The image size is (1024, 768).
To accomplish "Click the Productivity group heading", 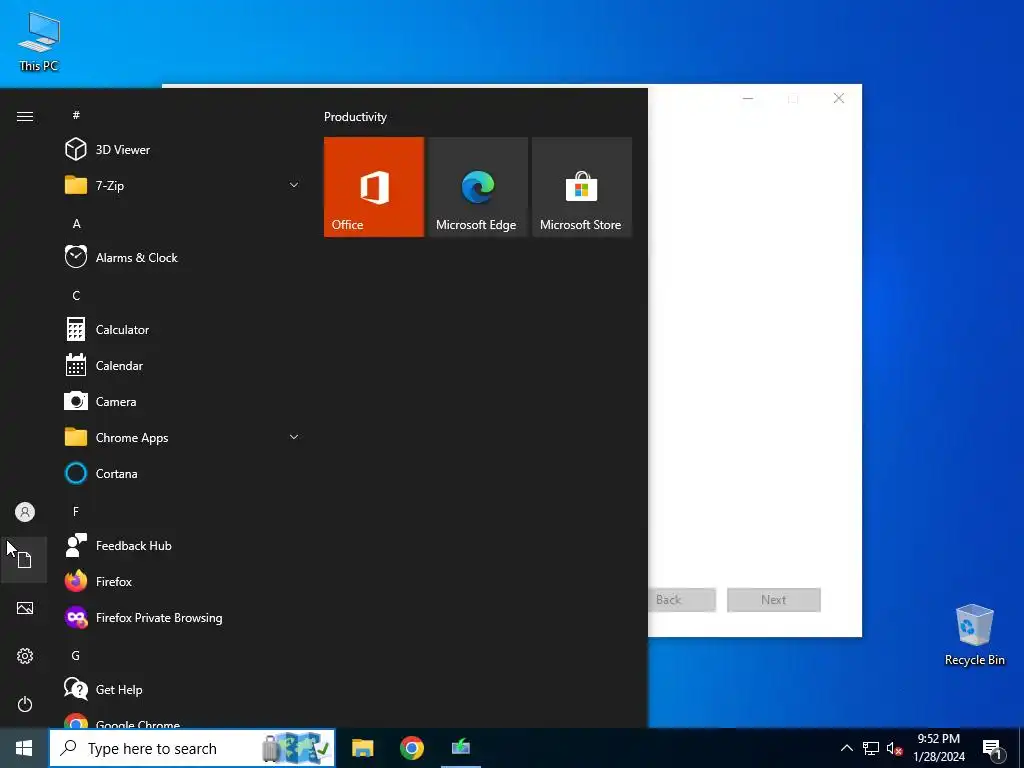I will 355,117.
